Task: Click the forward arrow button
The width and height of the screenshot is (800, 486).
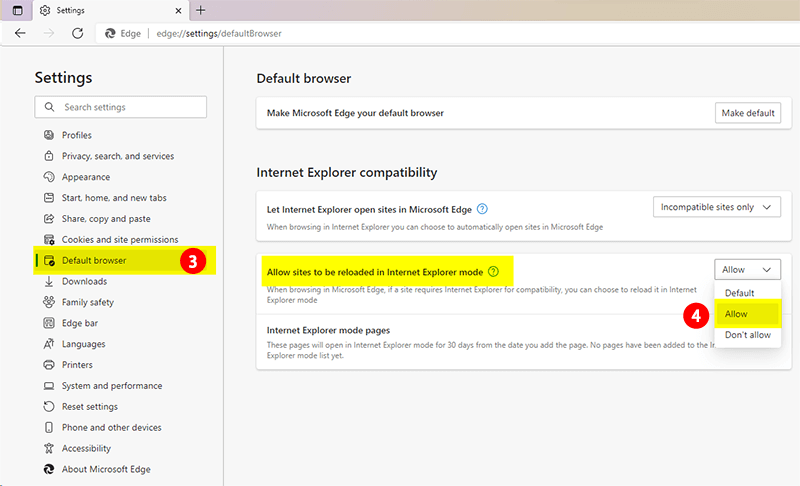Action: point(49,33)
